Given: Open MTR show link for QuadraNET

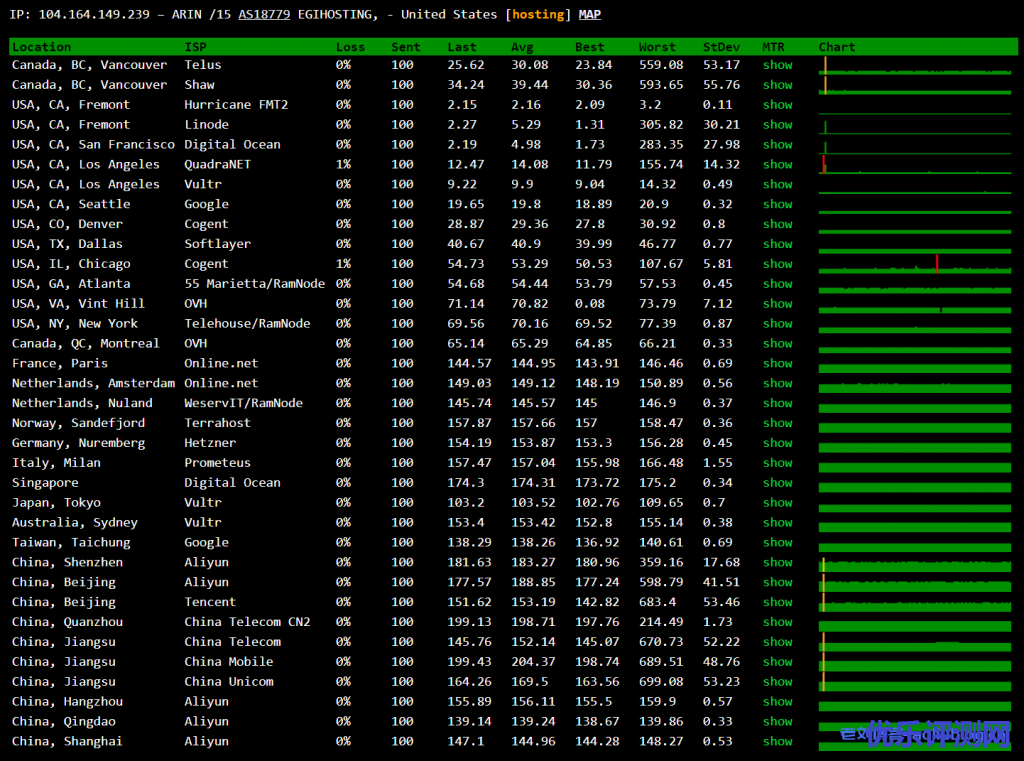Looking at the screenshot, I should click(x=777, y=165).
